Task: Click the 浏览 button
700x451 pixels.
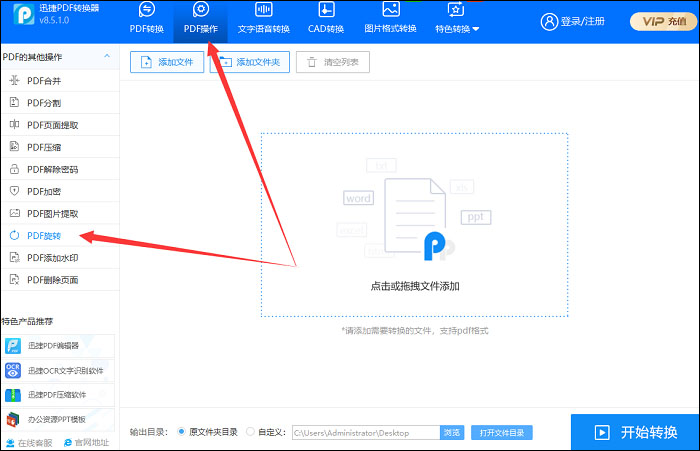Action: [x=452, y=433]
